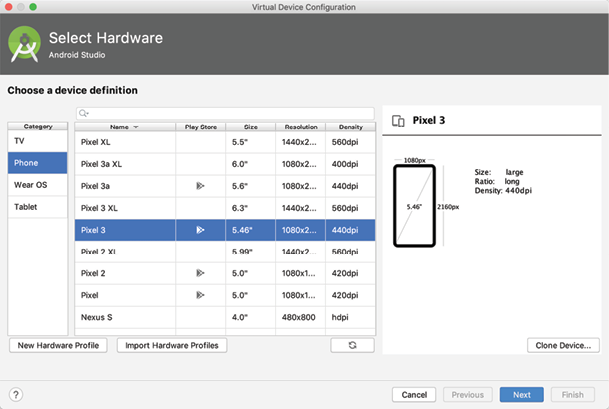
Task: Click the 5.6" size cell
Action: 251,186
